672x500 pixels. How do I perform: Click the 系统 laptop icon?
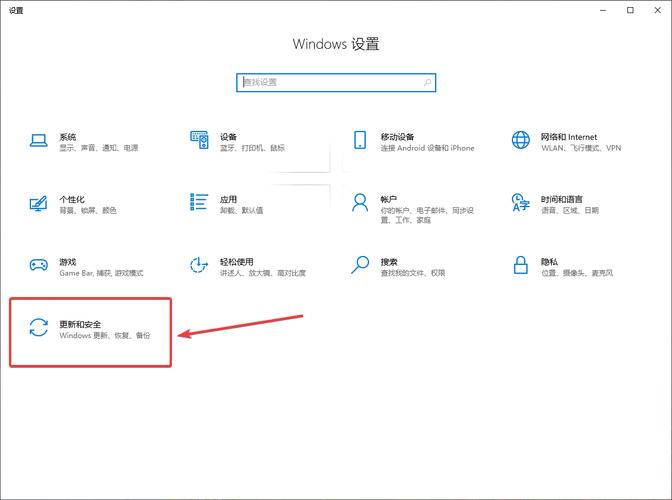click(38, 141)
